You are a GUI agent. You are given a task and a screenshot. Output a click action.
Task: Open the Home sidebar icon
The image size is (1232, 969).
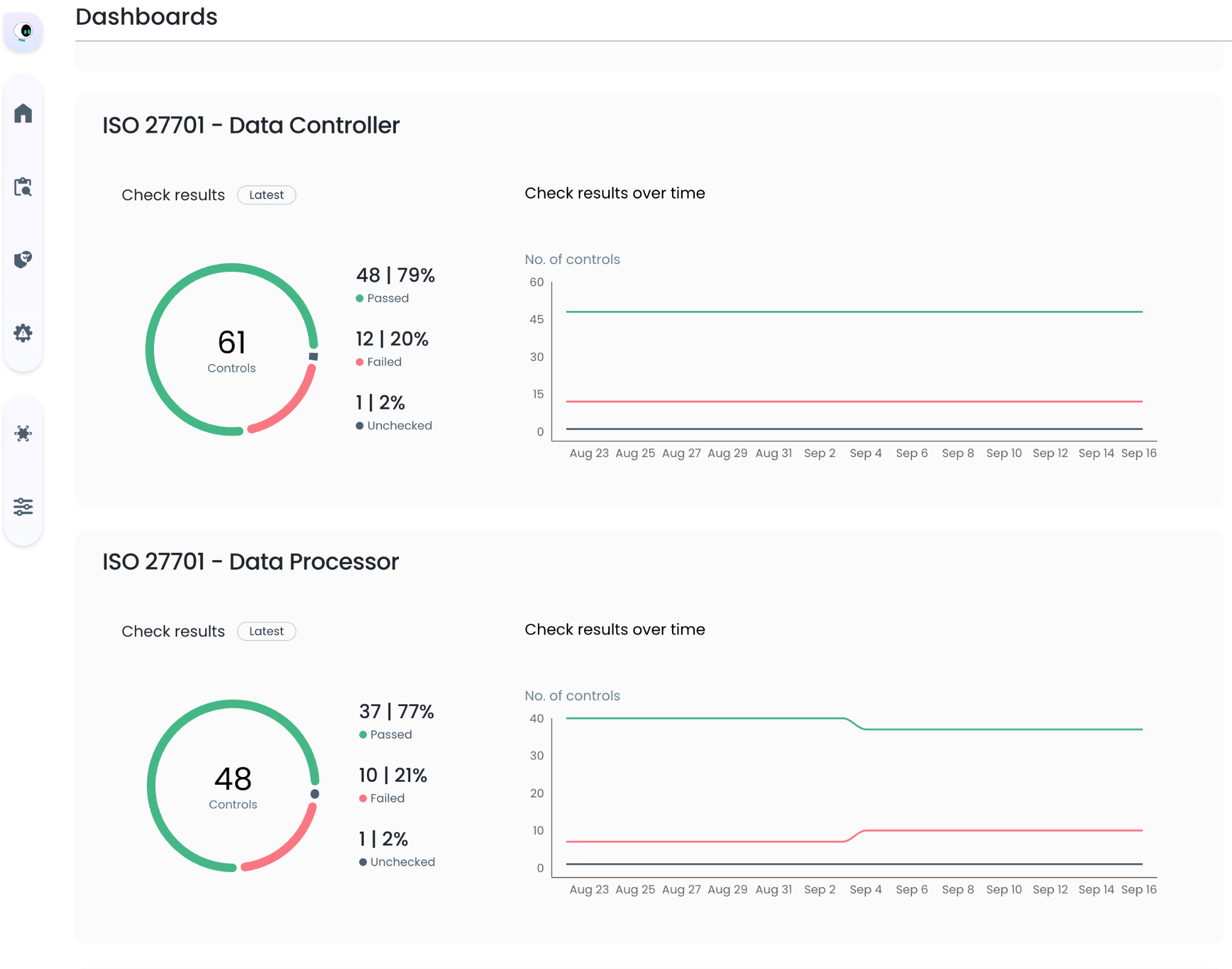pos(23,113)
